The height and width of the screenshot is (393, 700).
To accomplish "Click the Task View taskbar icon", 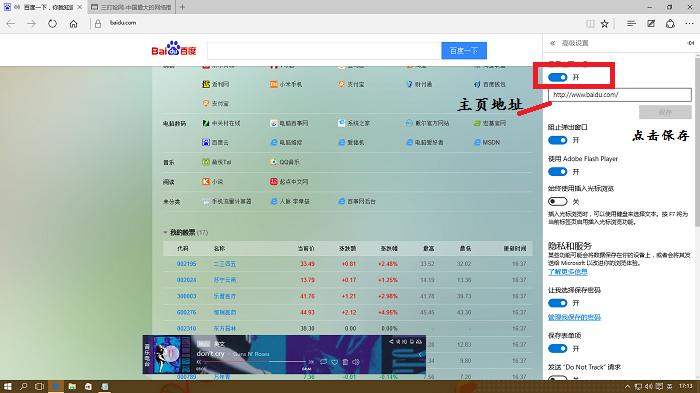I will (40, 386).
